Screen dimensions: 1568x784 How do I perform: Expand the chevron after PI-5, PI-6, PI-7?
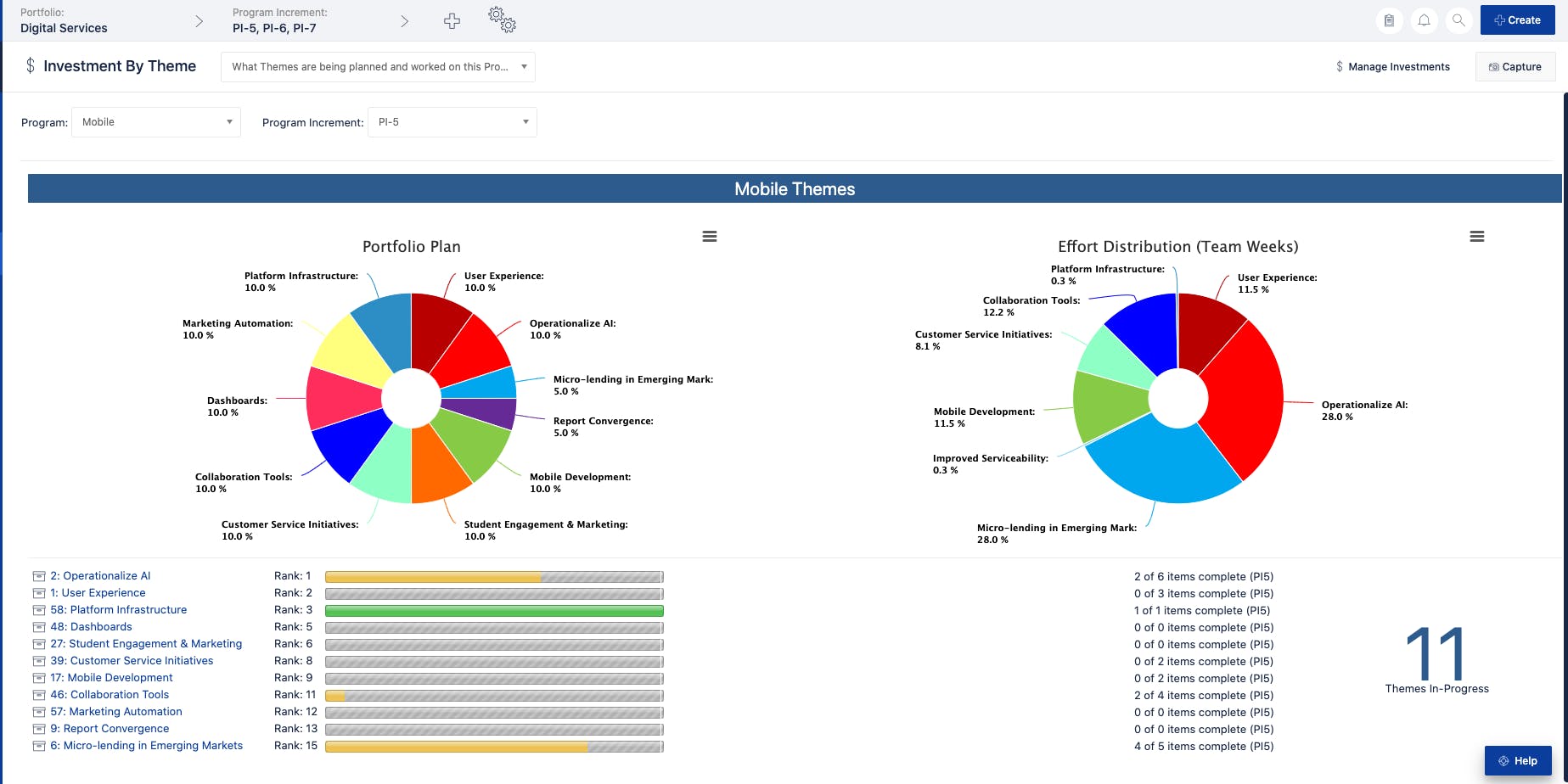pos(404,20)
